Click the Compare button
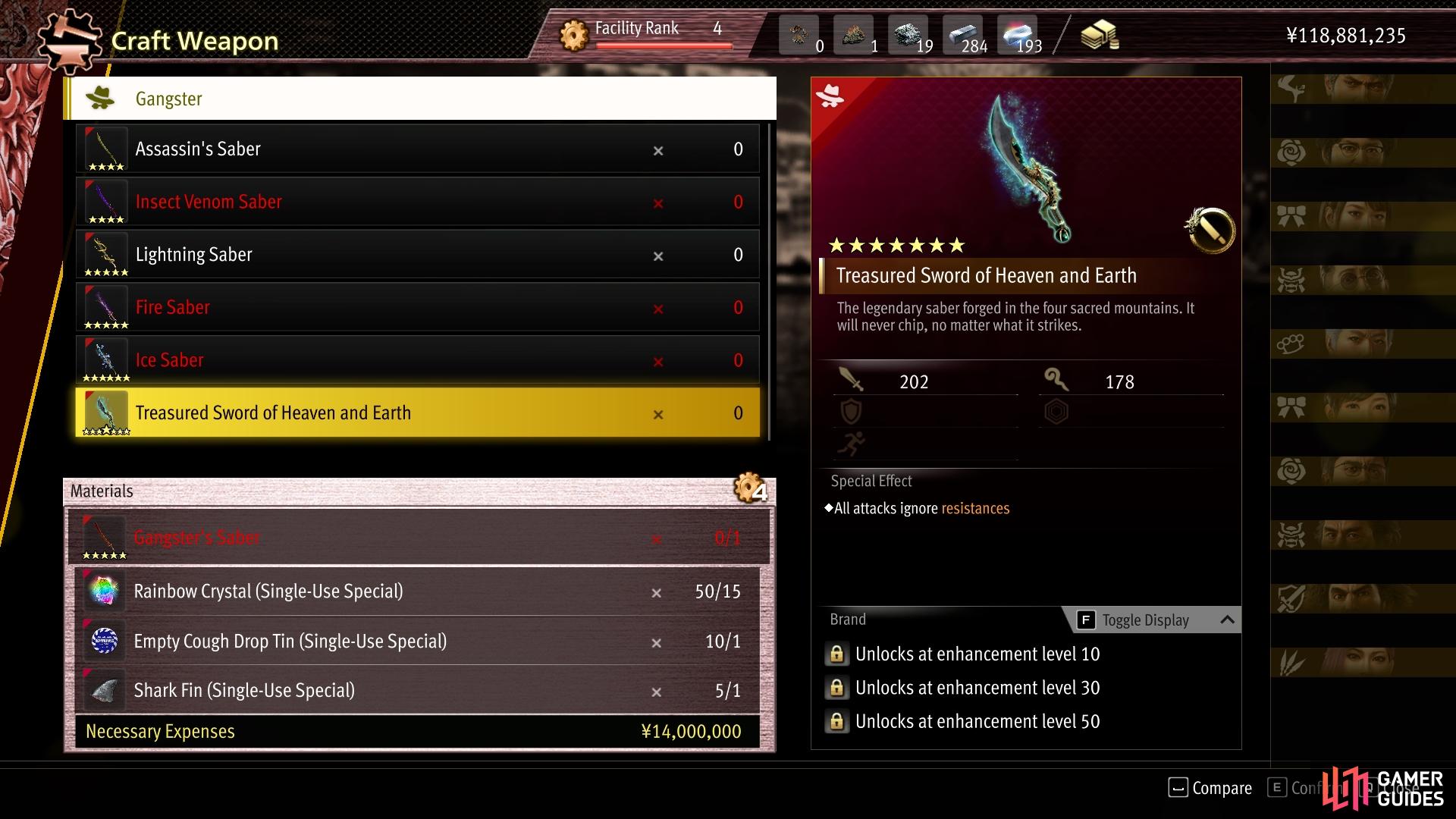Image resolution: width=1456 pixels, height=819 pixels. pyautogui.click(x=1210, y=788)
